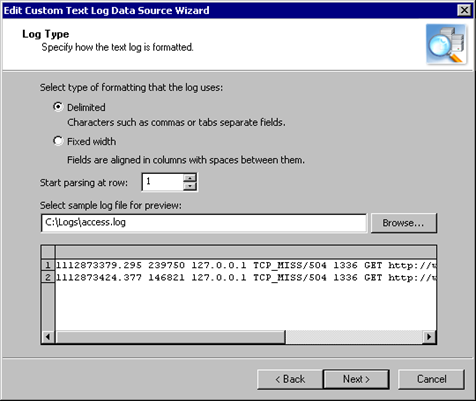Select preview row 2 header
The image size is (476, 401).
coord(48,277)
